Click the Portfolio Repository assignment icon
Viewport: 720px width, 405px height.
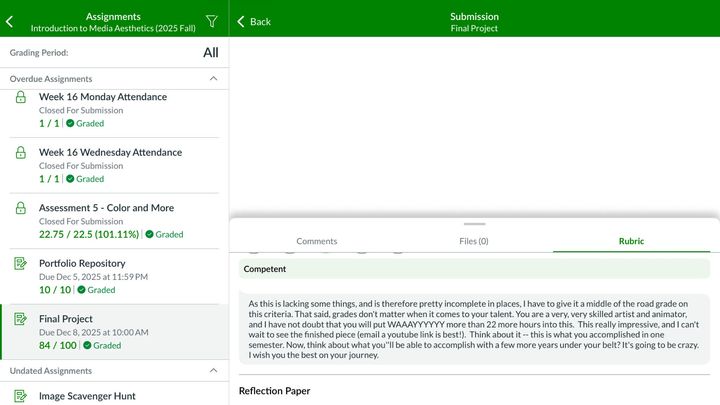click(x=21, y=264)
